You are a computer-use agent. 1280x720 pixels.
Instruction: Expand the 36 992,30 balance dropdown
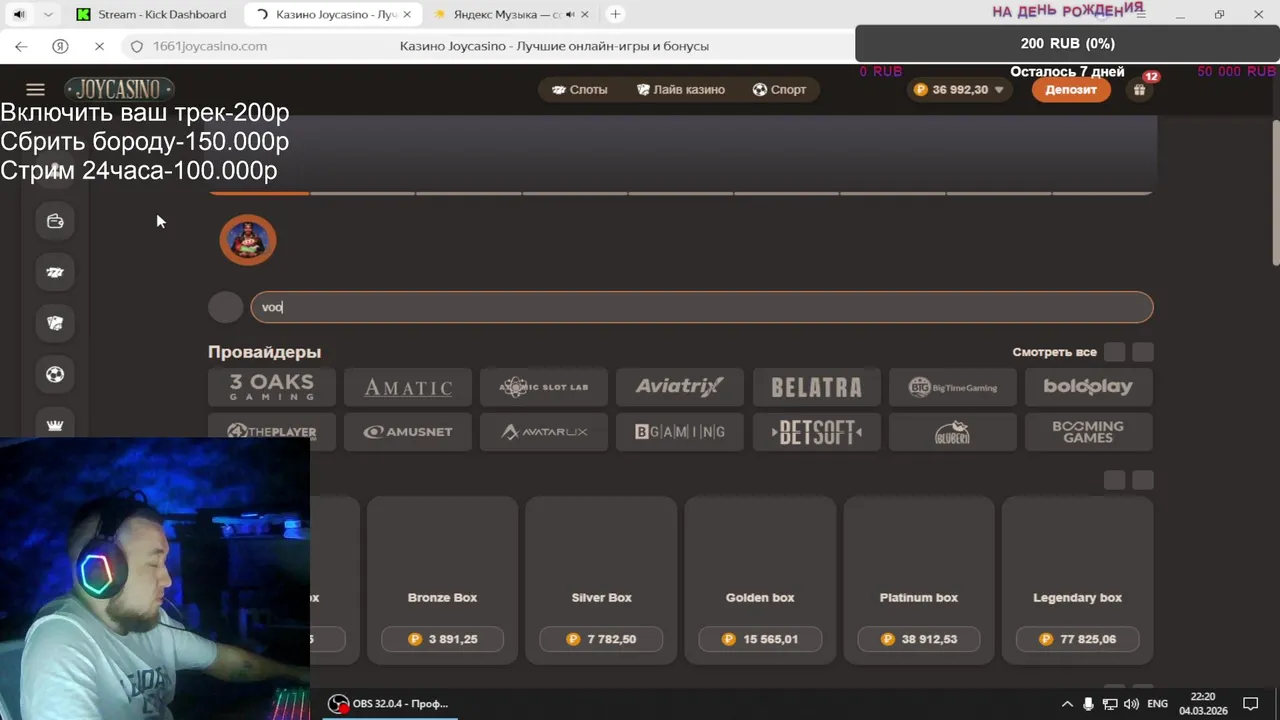[960, 90]
